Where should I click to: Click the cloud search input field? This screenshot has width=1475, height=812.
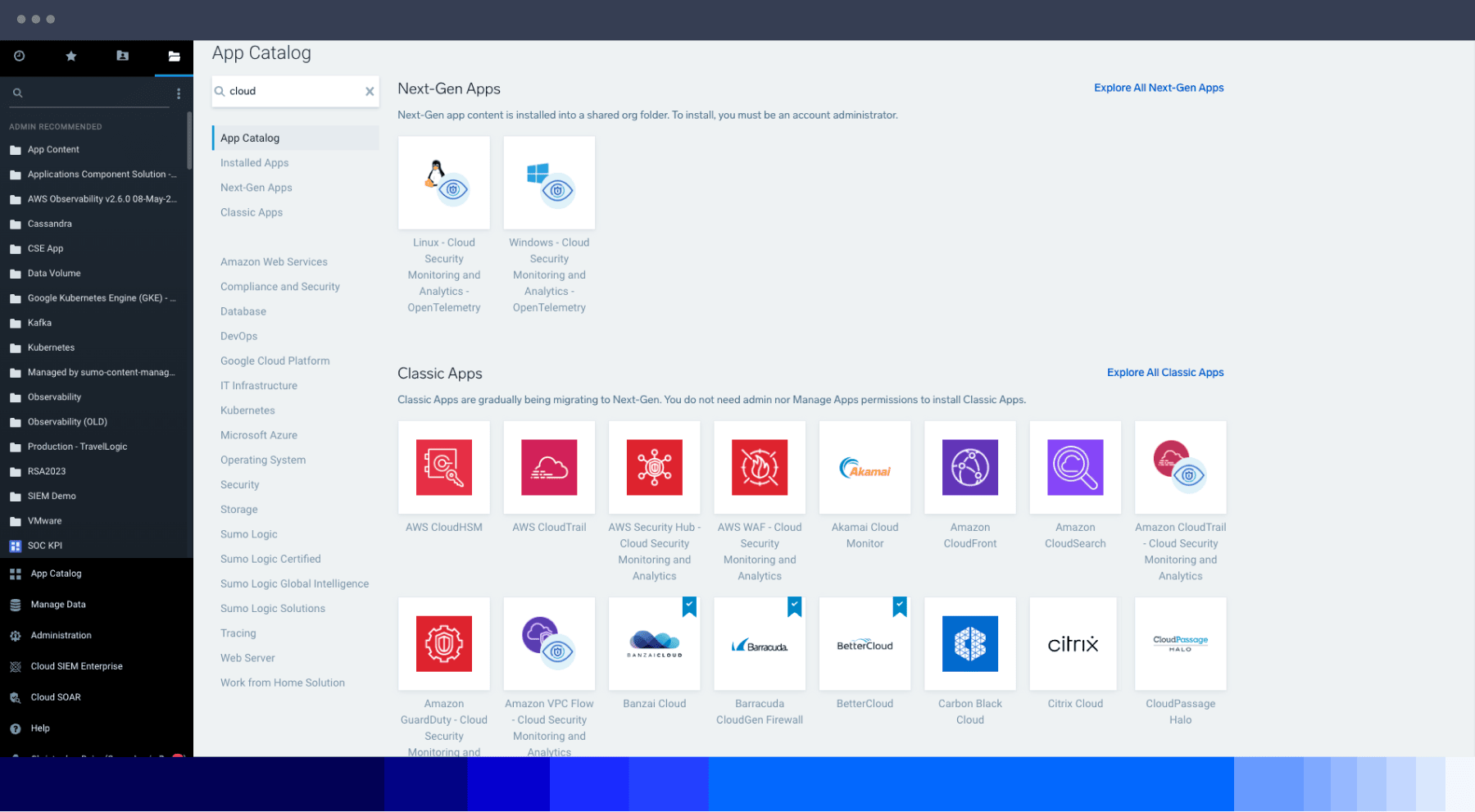coord(295,91)
